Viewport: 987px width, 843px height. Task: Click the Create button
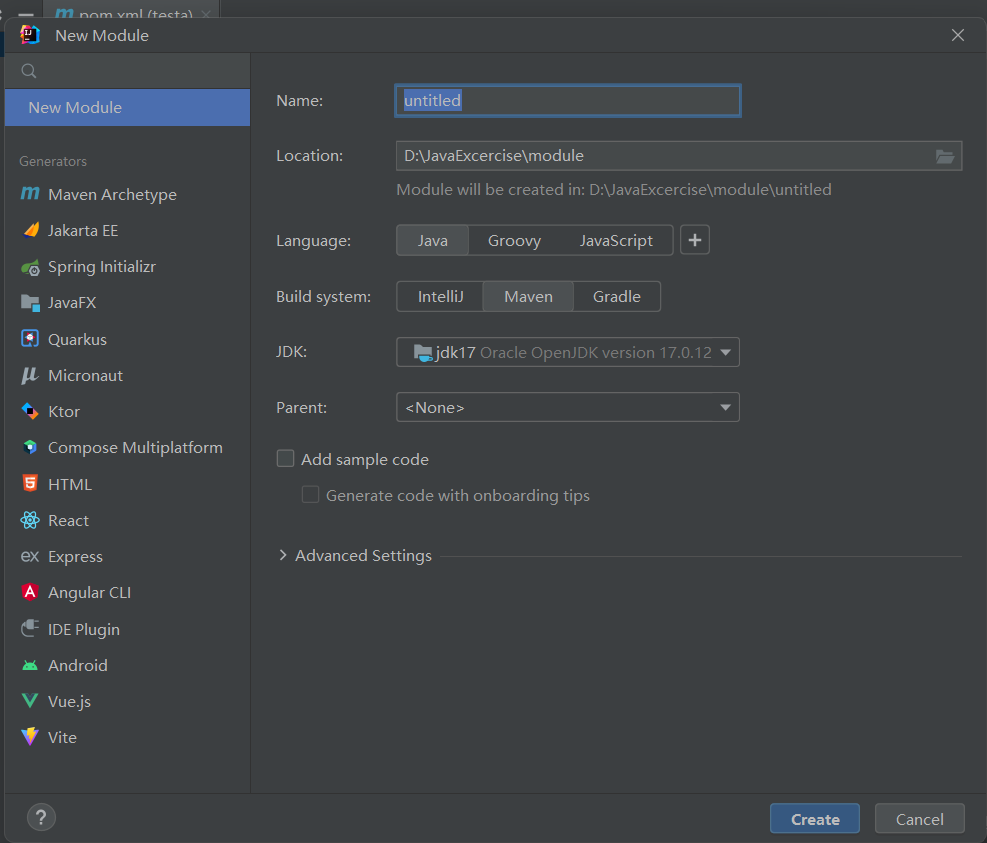(x=815, y=819)
